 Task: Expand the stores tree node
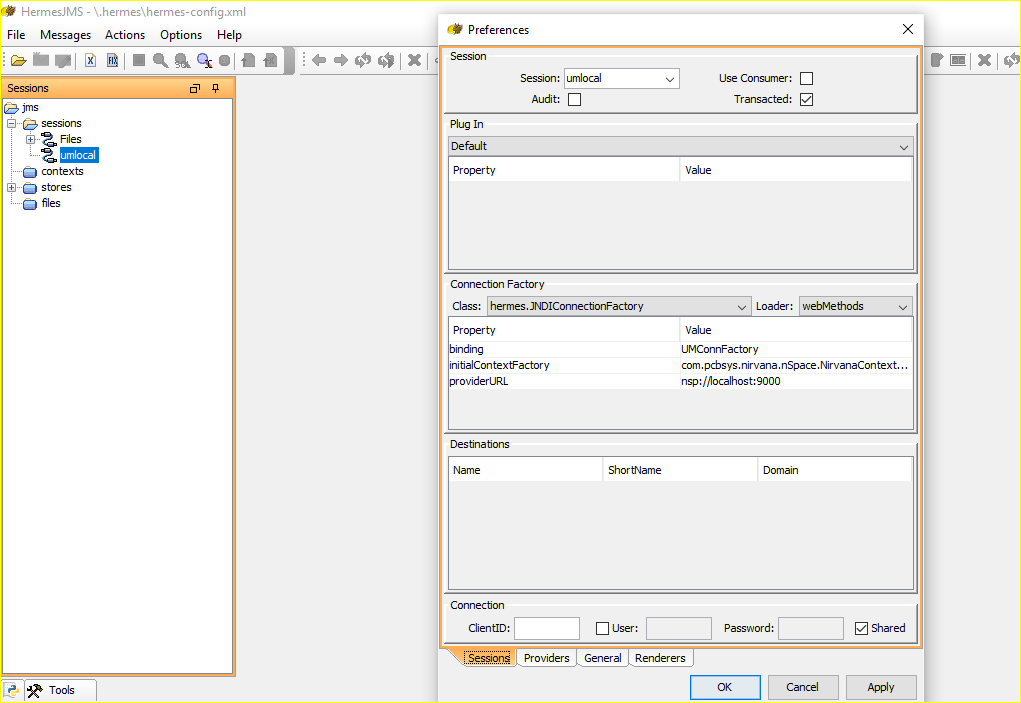(x=12, y=187)
